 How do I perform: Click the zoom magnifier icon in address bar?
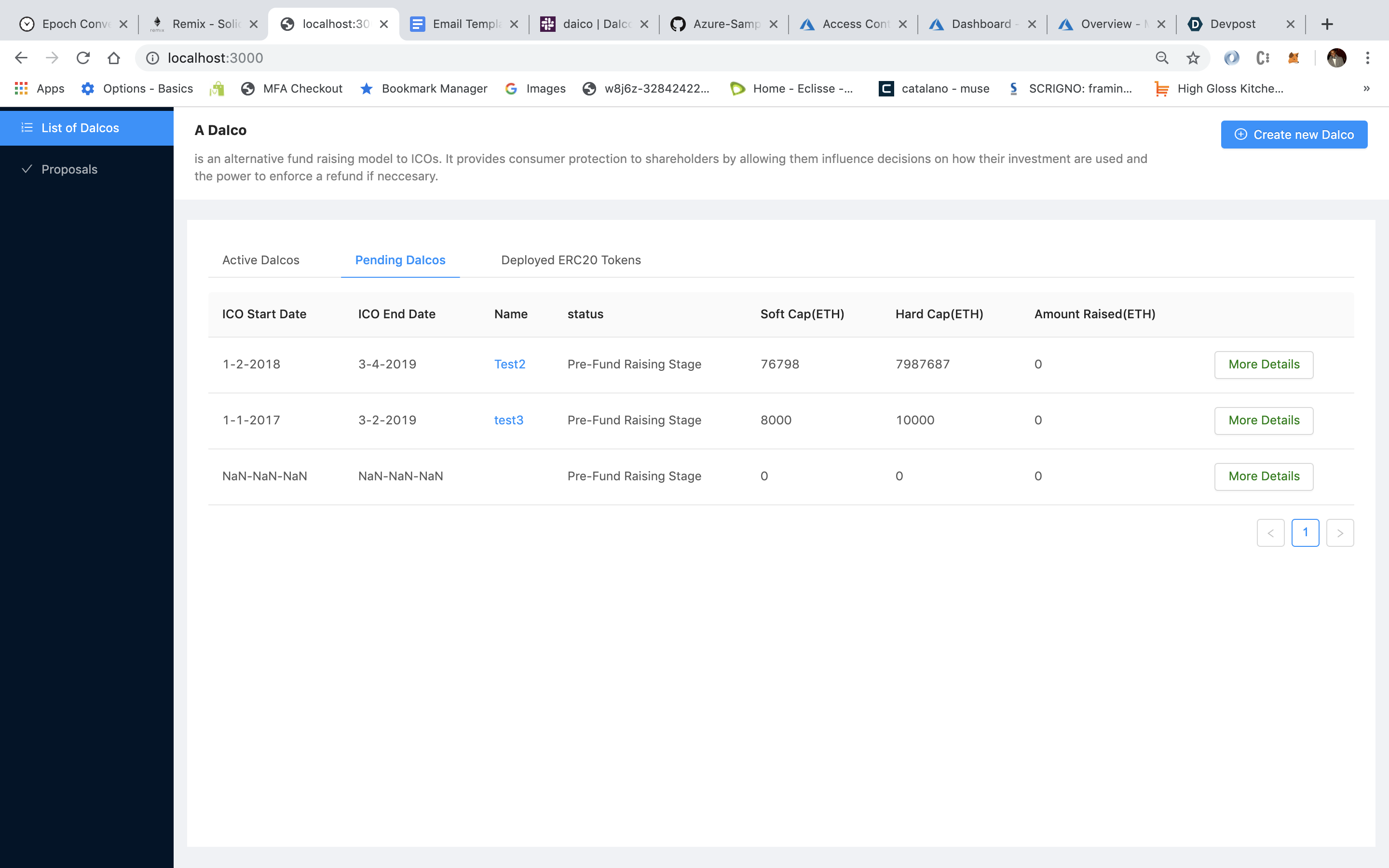tap(1162, 58)
